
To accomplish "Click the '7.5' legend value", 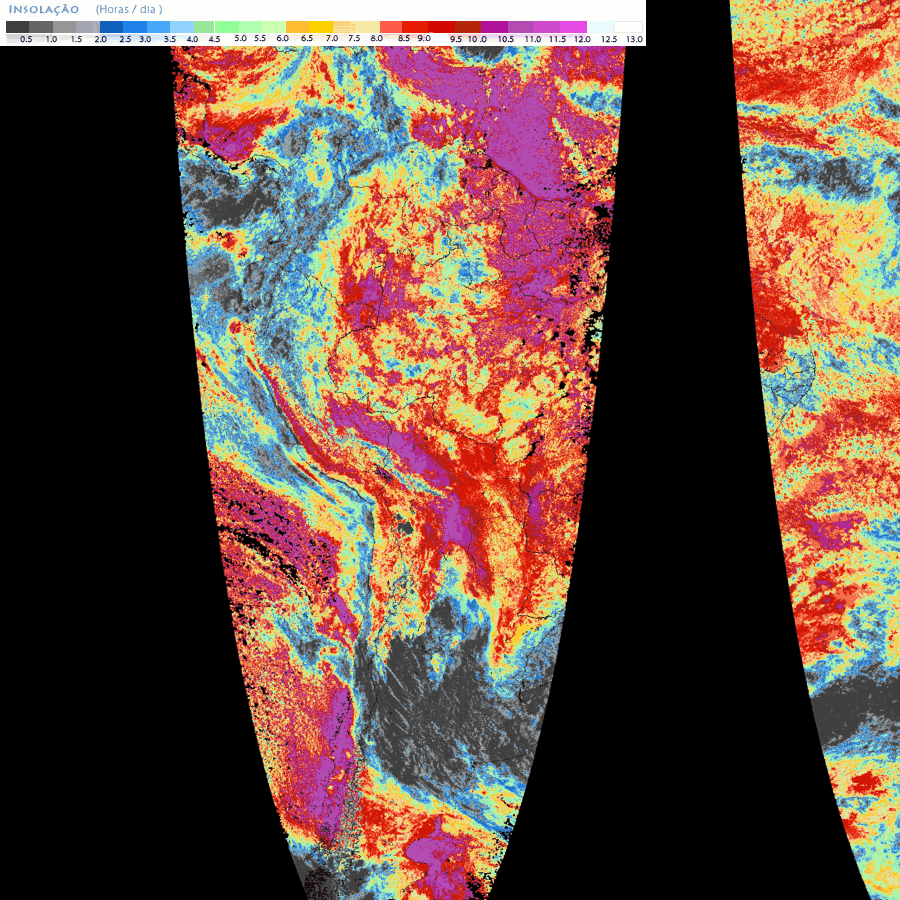I will coord(354,38).
